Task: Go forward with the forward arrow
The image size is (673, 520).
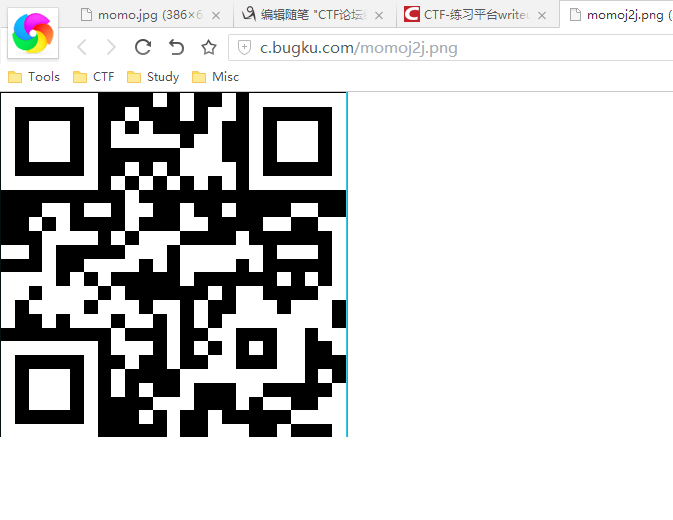Action: tap(111, 47)
